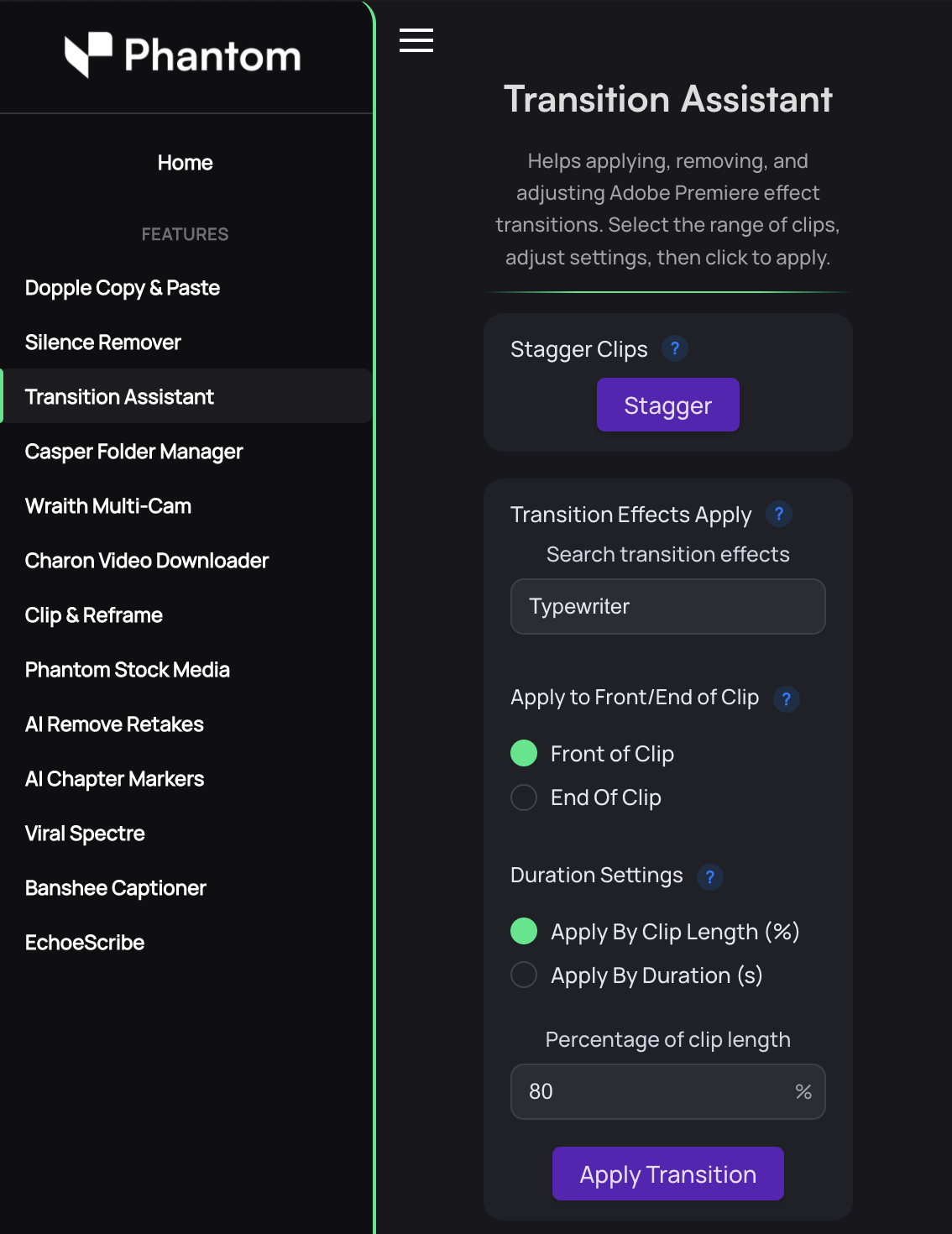The image size is (952, 1234).
Task: Select Casper Folder Manager
Action: pyautogui.click(x=133, y=451)
